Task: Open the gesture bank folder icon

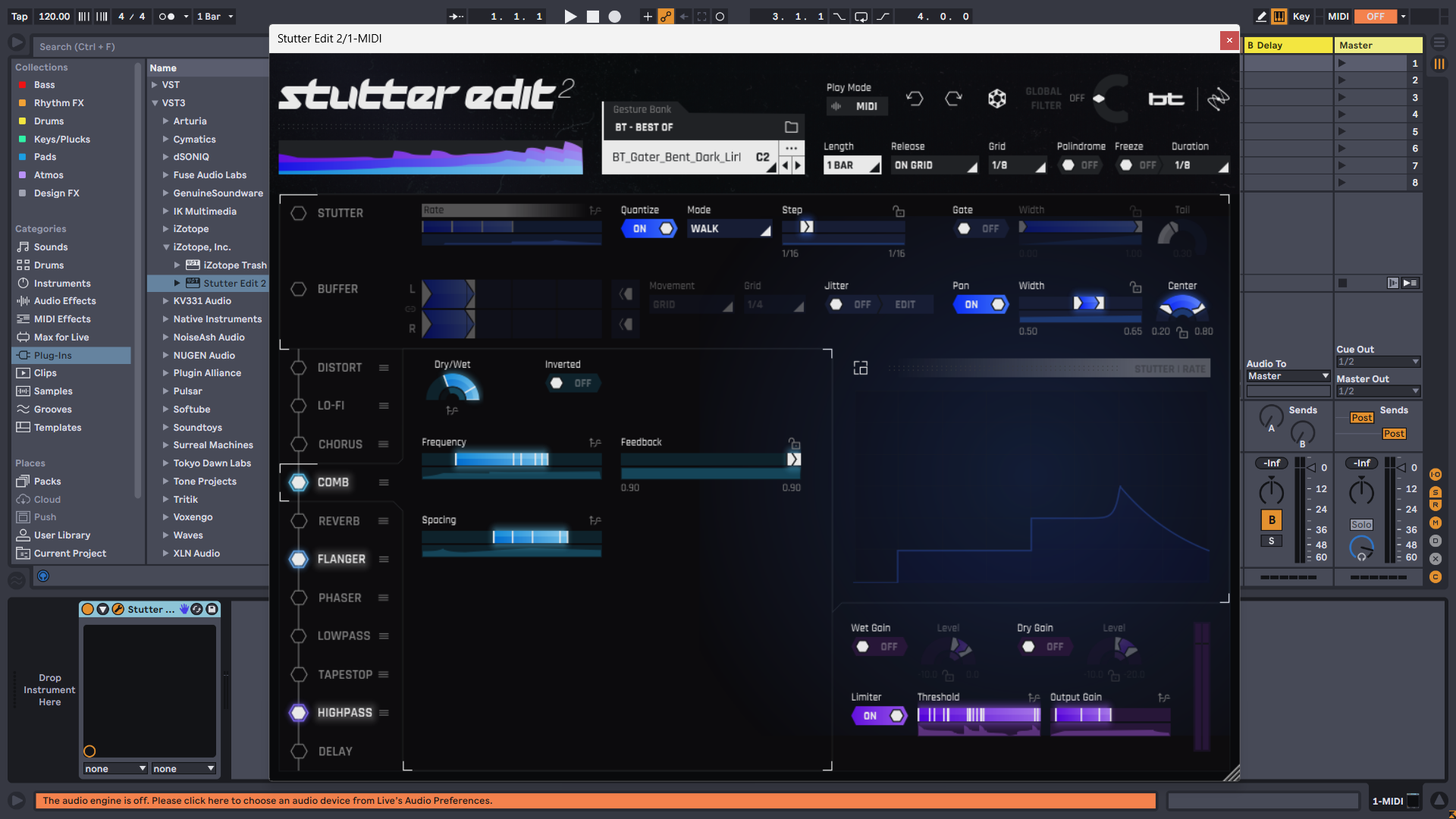Action: pos(791,127)
